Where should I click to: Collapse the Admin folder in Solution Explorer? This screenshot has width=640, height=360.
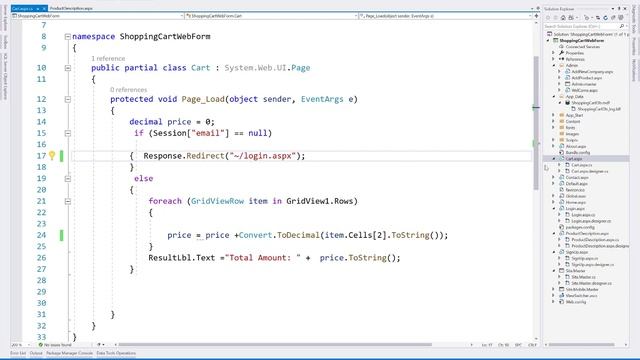554,65
